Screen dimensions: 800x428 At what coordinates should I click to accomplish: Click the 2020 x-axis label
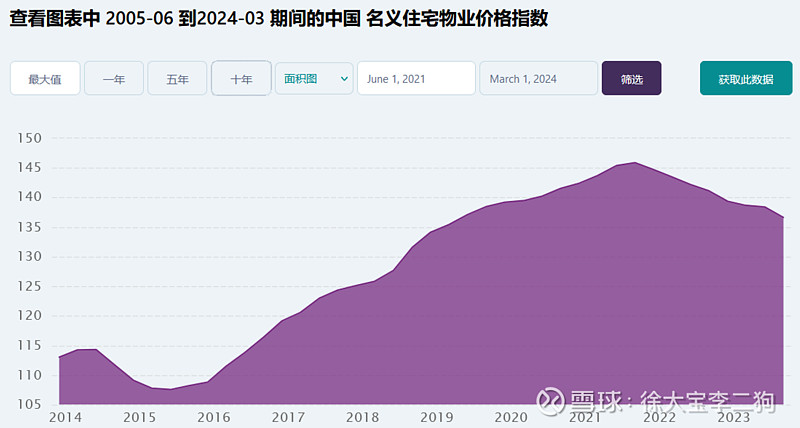511,417
